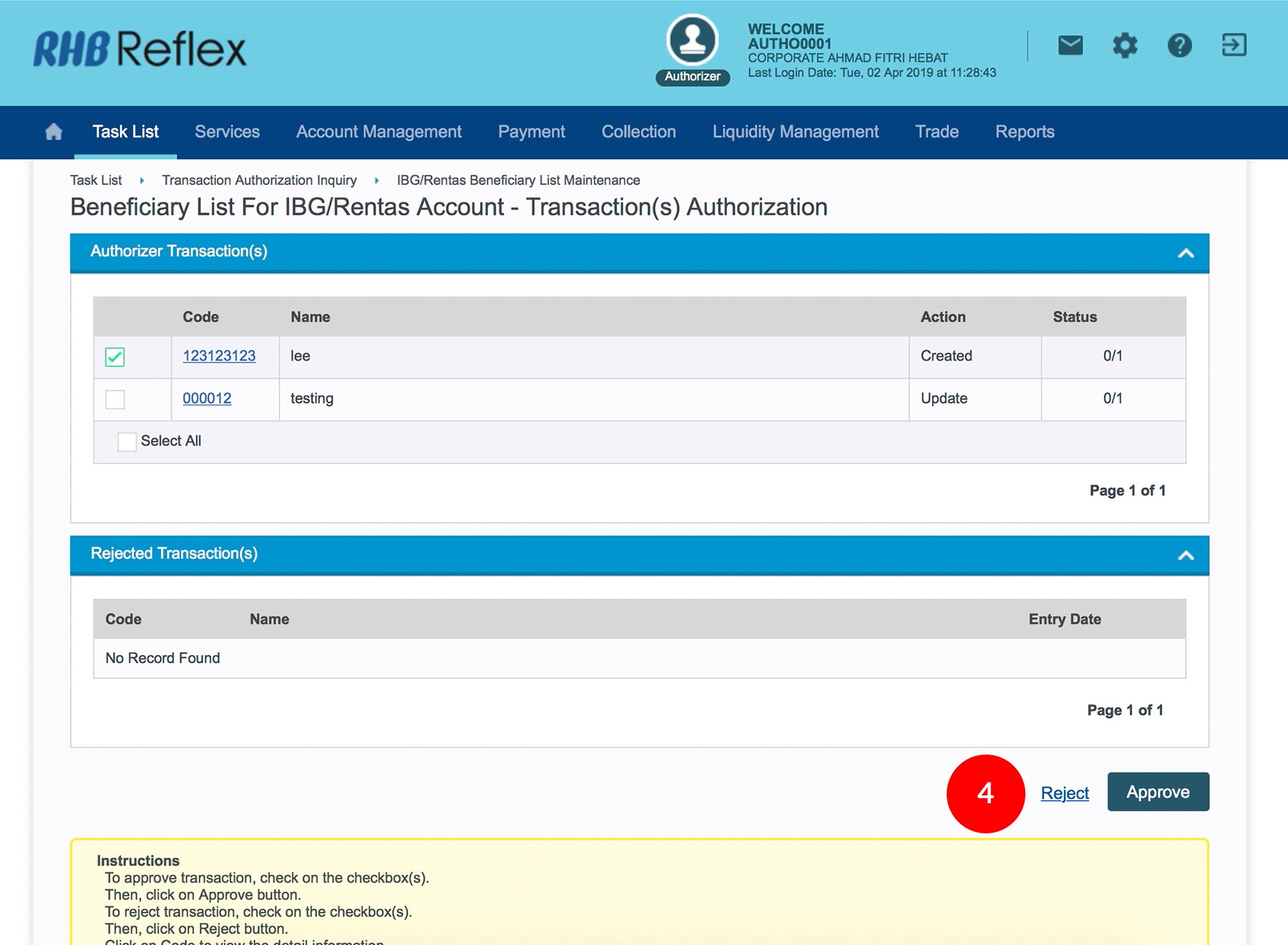This screenshot has height=945, width=1288.
Task: Click the Authorizer profile avatar icon
Action: 692,40
